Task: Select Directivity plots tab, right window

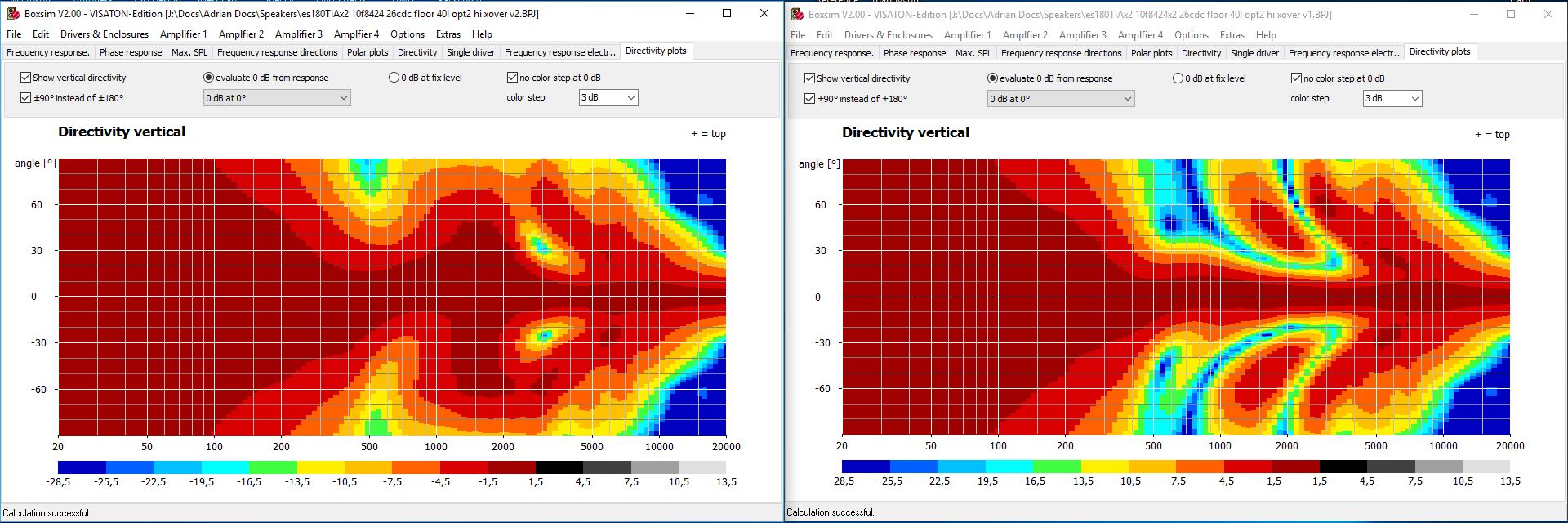Action: [1440, 51]
